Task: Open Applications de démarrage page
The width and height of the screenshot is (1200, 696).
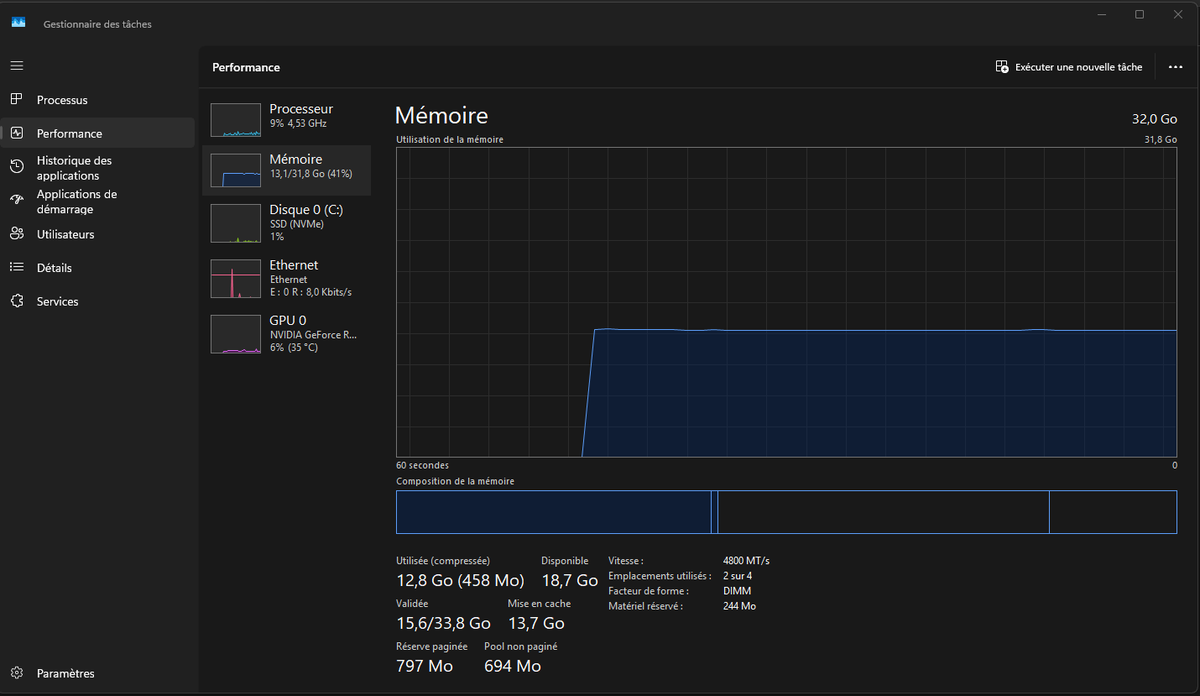Action: [x=97, y=201]
